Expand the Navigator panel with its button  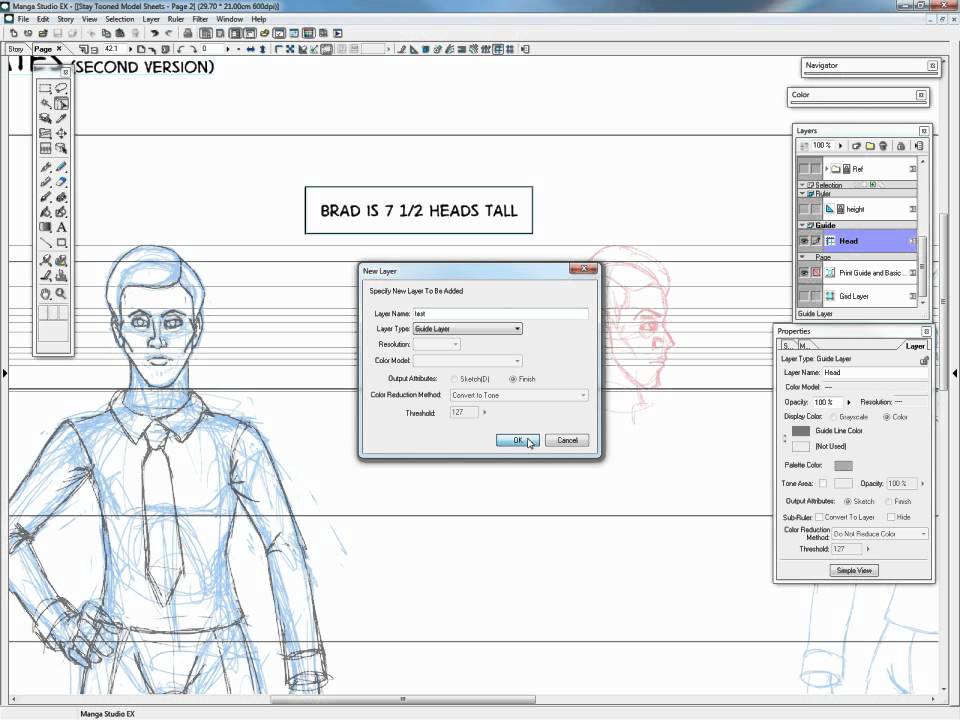click(932, 66)
